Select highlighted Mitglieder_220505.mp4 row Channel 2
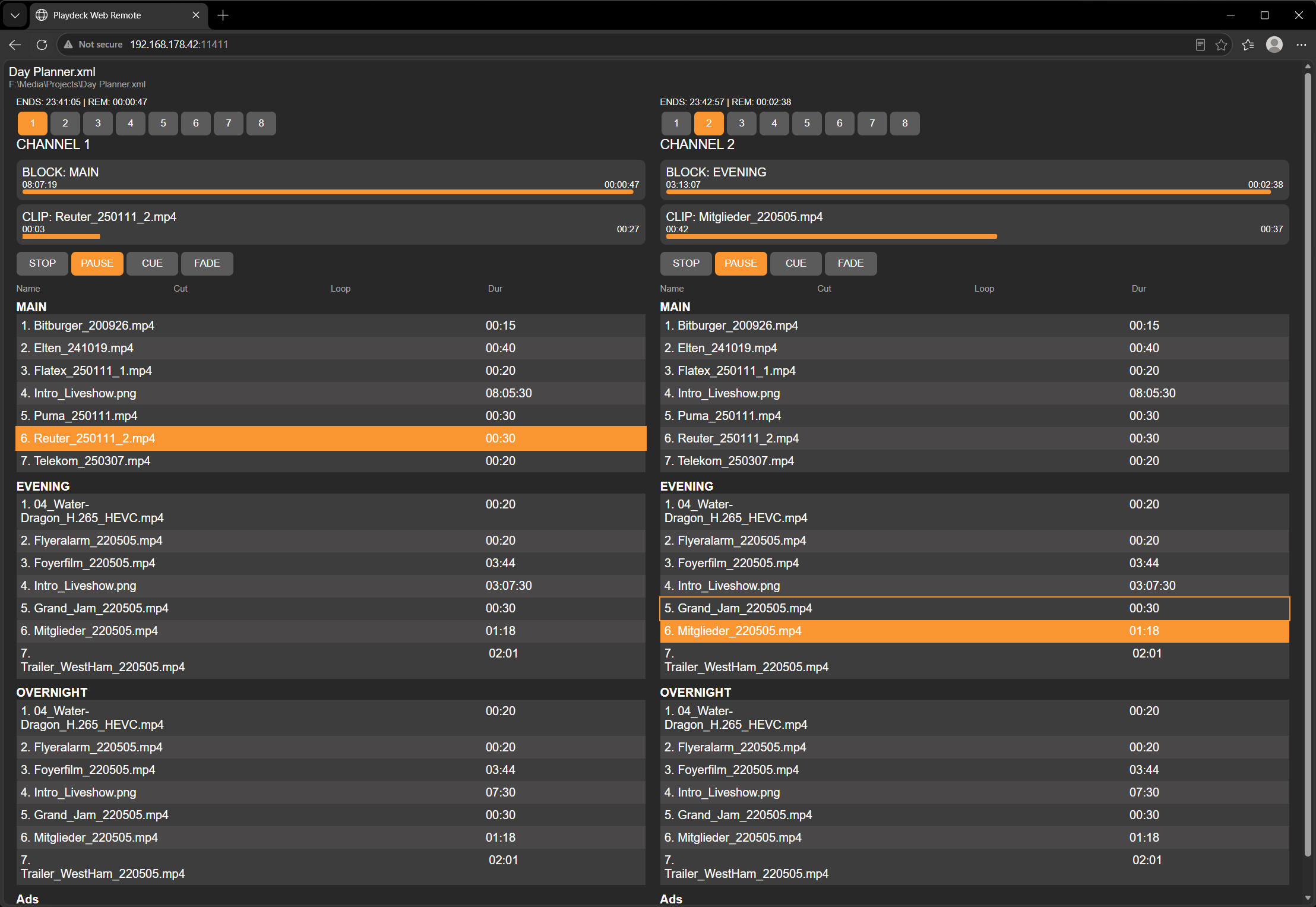This screenshot has height=907, width=1316. coord(975,631)
